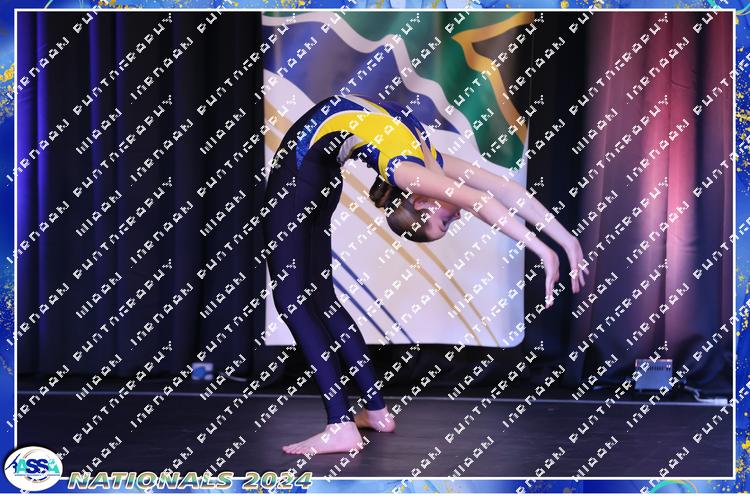The width and height of the screenshot is (750, 500).
Task: Click the ASSA logo in the corner
Action: pyautogui.click(x=32, y=468)
